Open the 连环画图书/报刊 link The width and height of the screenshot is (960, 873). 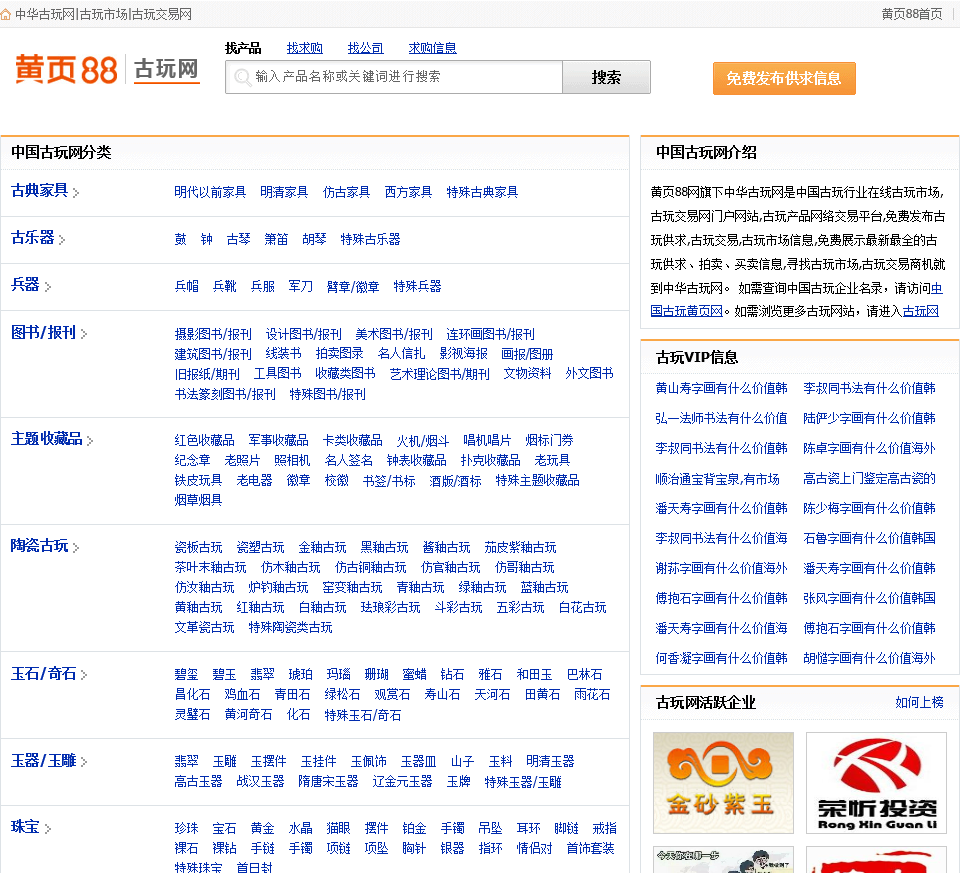[490, 334]
